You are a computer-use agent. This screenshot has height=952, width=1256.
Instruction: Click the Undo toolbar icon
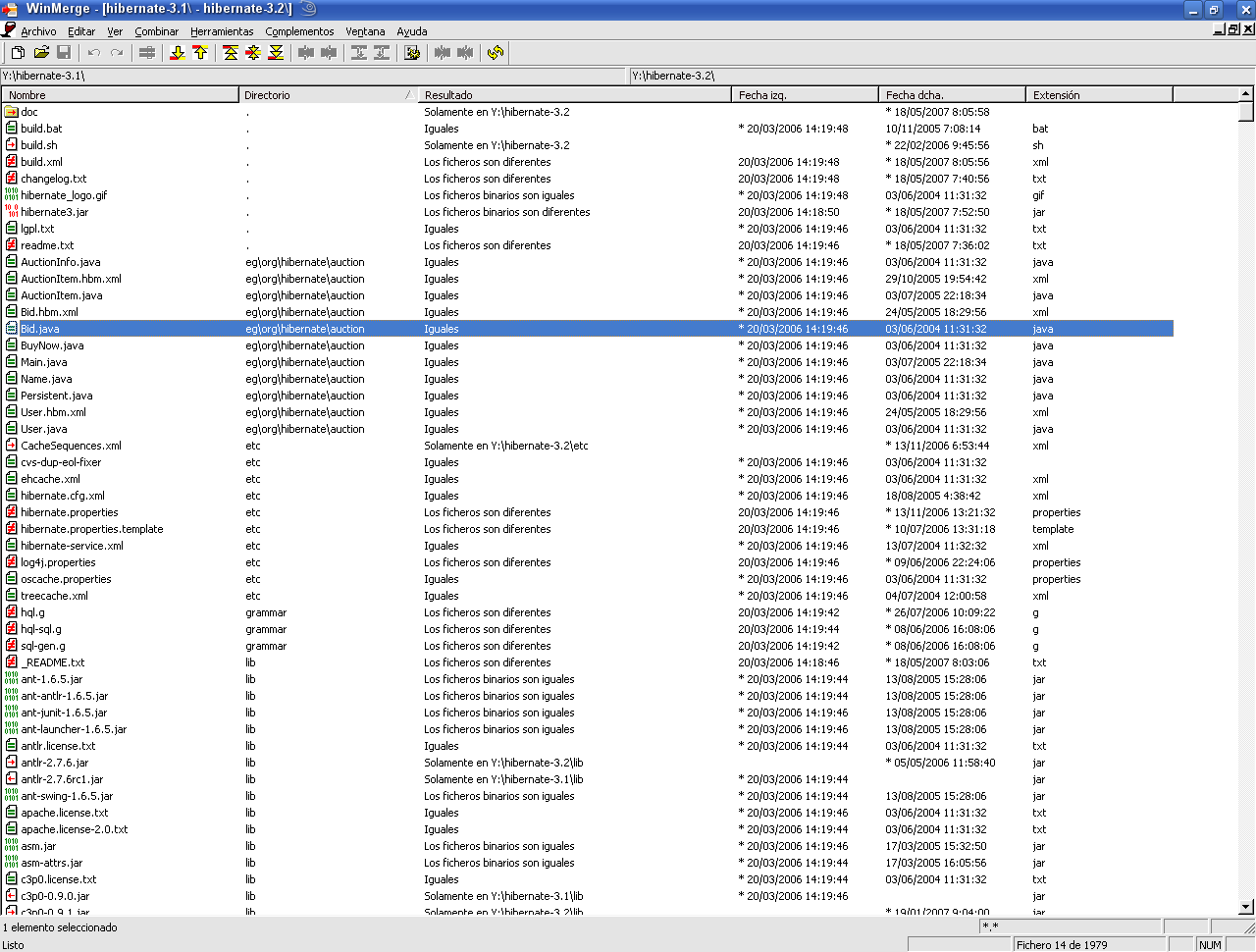pos(93,53)
